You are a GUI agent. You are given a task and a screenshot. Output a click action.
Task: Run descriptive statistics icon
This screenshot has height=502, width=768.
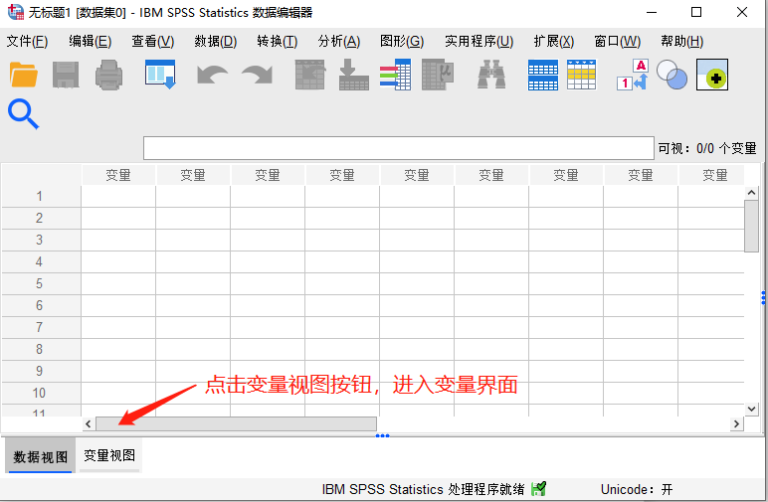pyautogui.click(x=437, y=75)
